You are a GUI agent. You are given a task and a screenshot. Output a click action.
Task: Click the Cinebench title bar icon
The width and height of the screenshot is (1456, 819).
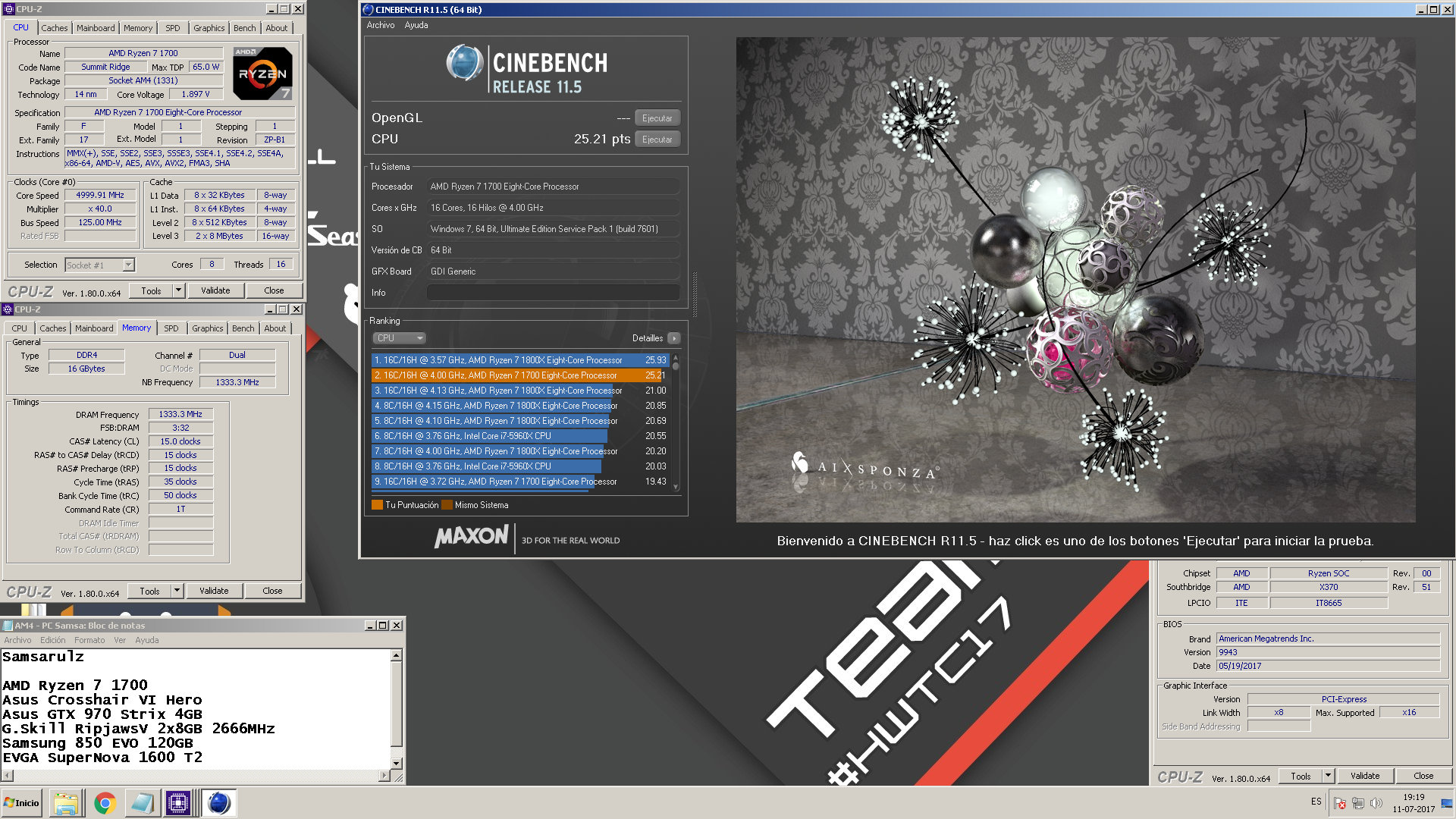coord(369,10)
